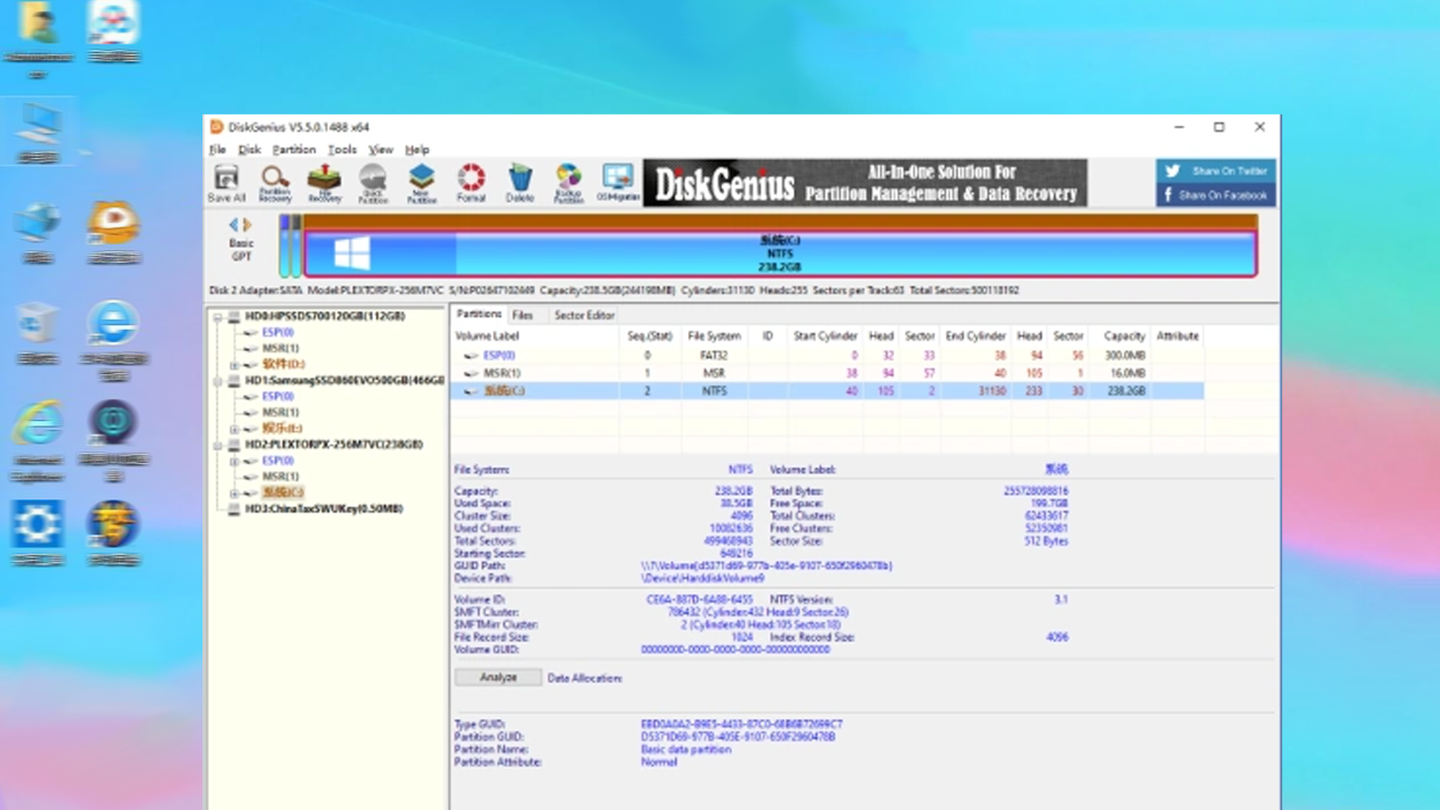Select HD1:SamsungSSD860EVO500GB in the disk tree
The image size is (1440, 810).
tap(345, 380)
